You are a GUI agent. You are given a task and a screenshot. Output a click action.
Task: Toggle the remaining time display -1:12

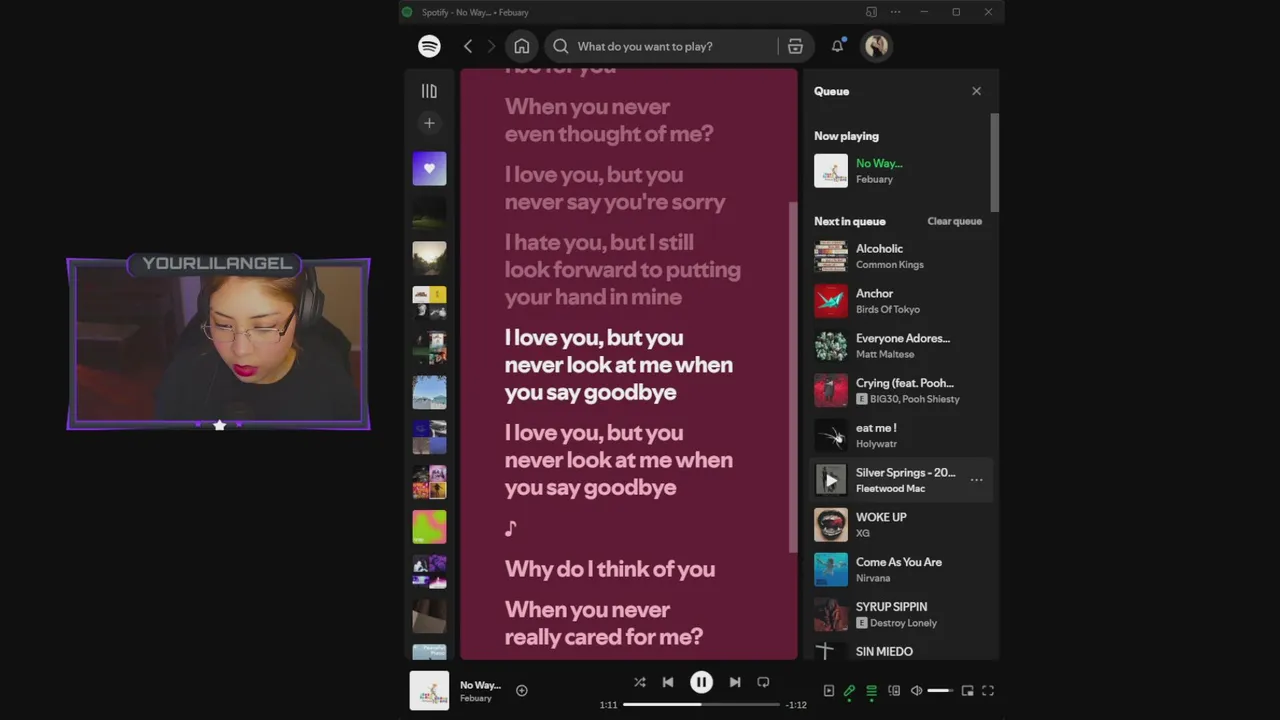tap(796, 705)
